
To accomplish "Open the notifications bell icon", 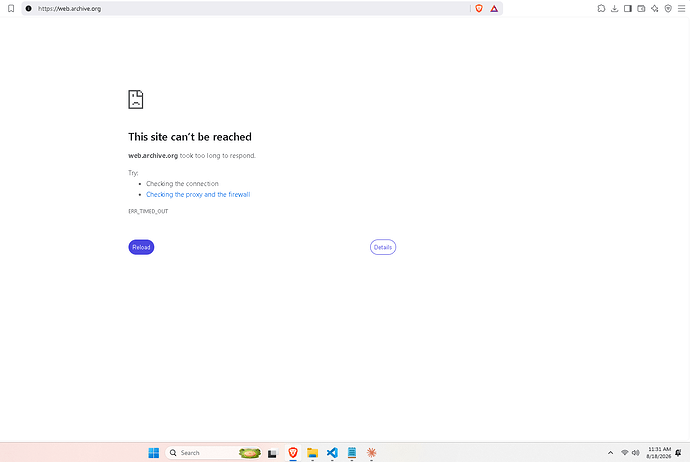I will click(x=679, y=453).
